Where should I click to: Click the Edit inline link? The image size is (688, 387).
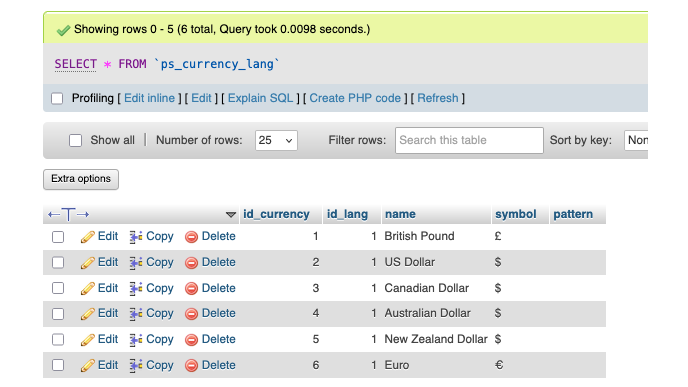(150, 98)
